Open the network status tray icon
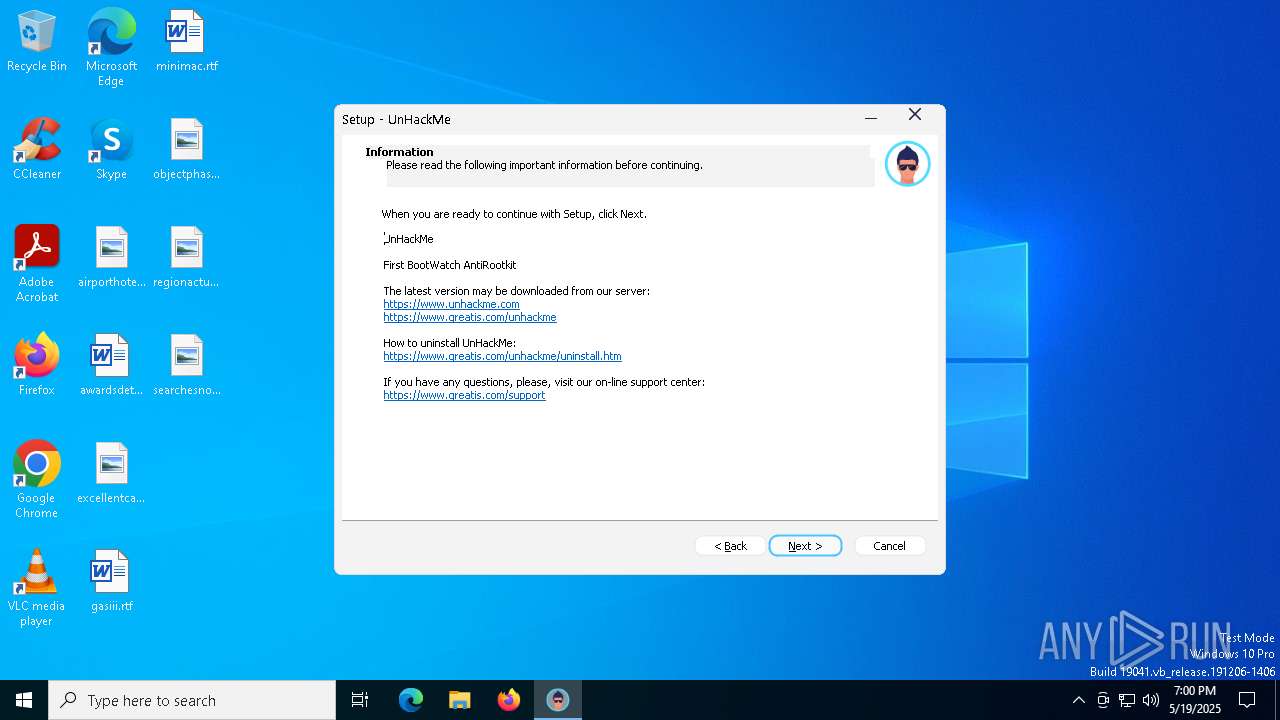Viewport: 1280px width, 720px height. (1127, 700)
